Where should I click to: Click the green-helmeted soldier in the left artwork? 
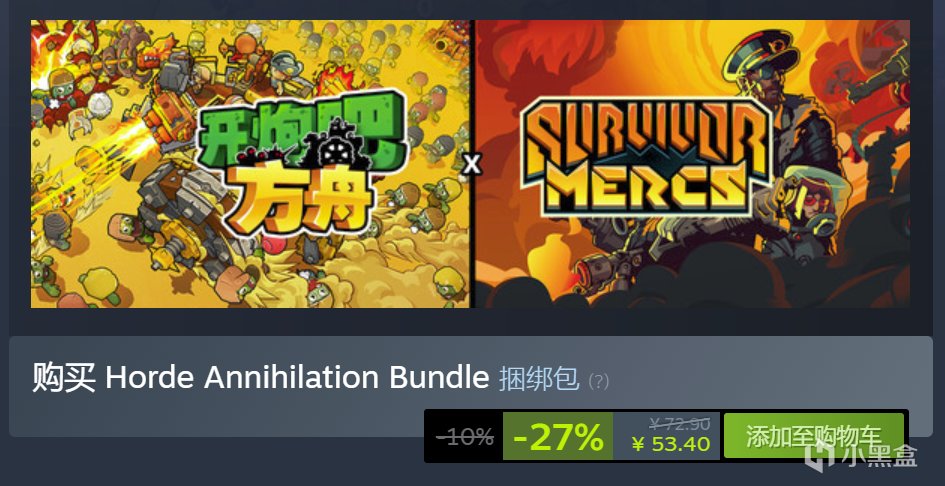coord(285,68)
